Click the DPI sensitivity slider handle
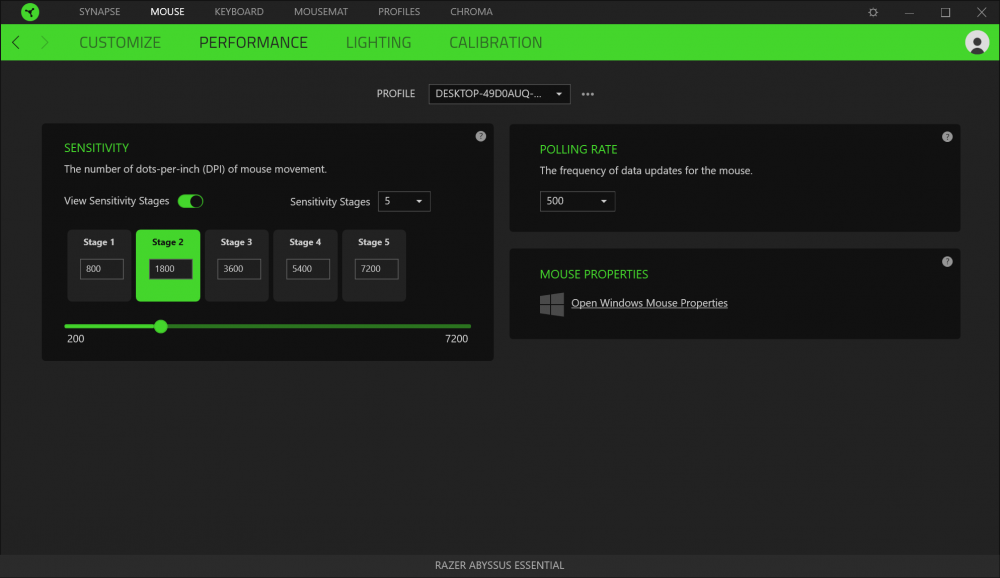This screenshot has width=1000, height=578. point(161,327)
